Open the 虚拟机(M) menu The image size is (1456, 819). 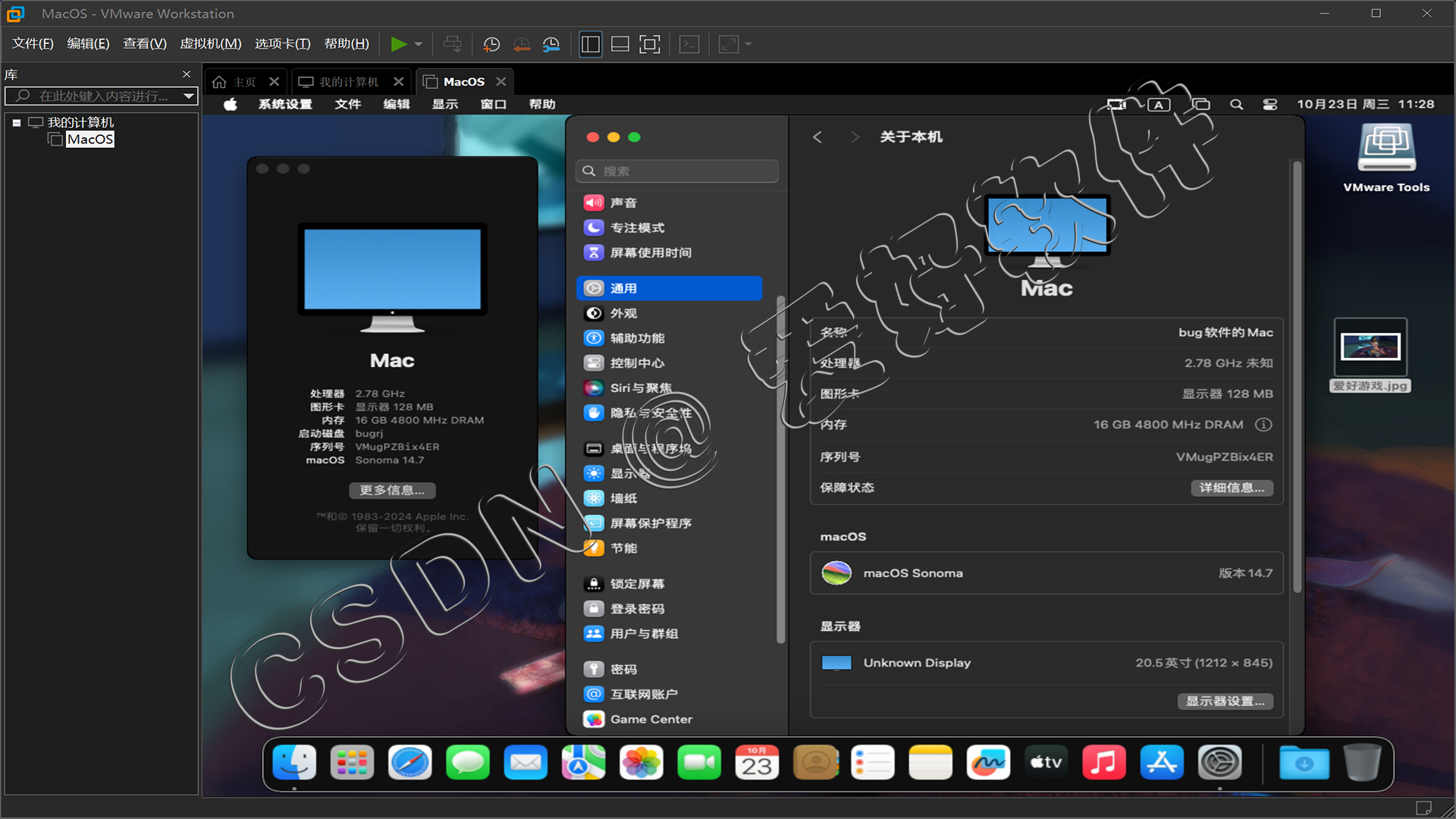[211, 44]
